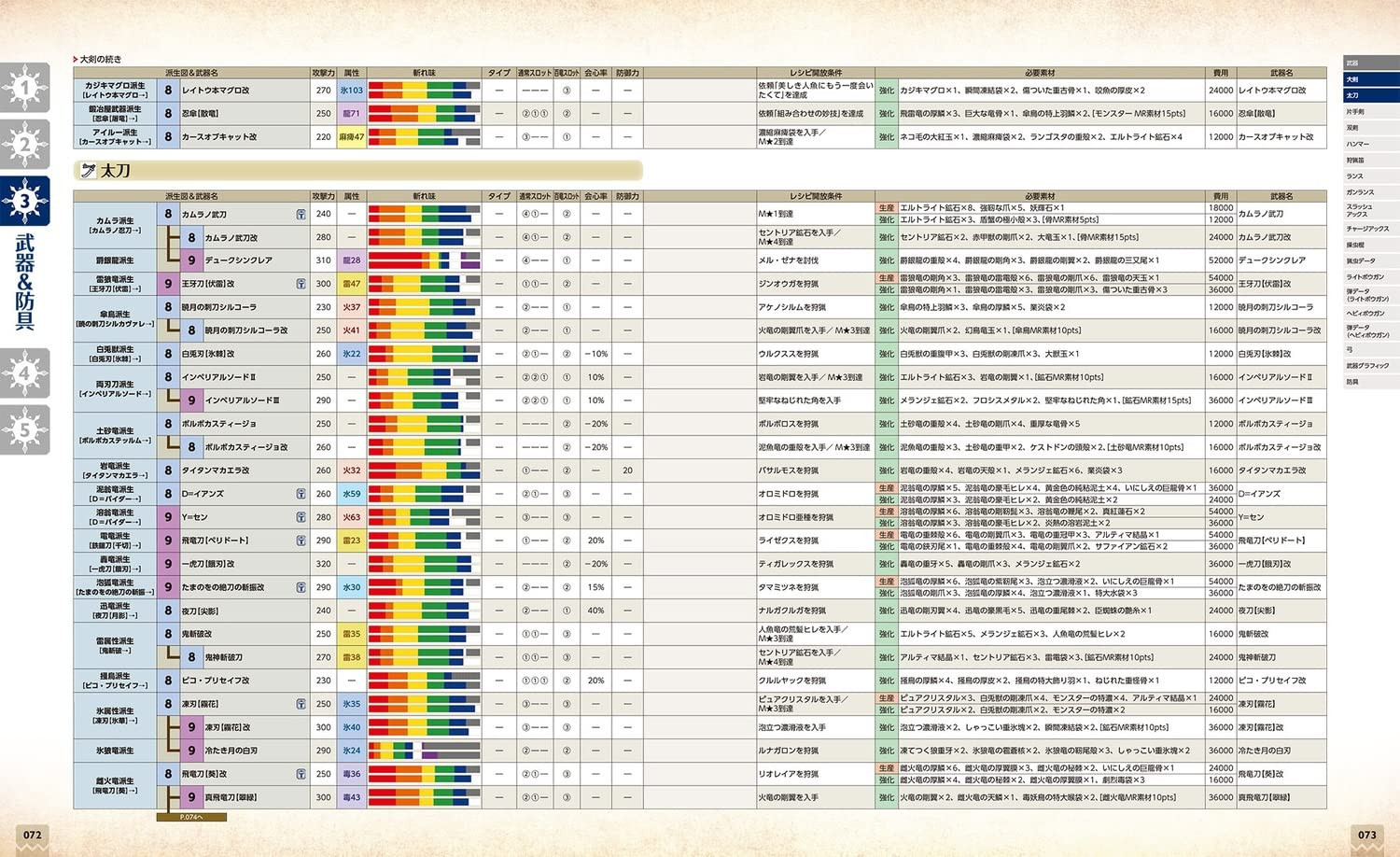Click the forge icon in the カムラノ武刀 row
The width and height of the screenshot is (1400, 857).
point(301,214)
